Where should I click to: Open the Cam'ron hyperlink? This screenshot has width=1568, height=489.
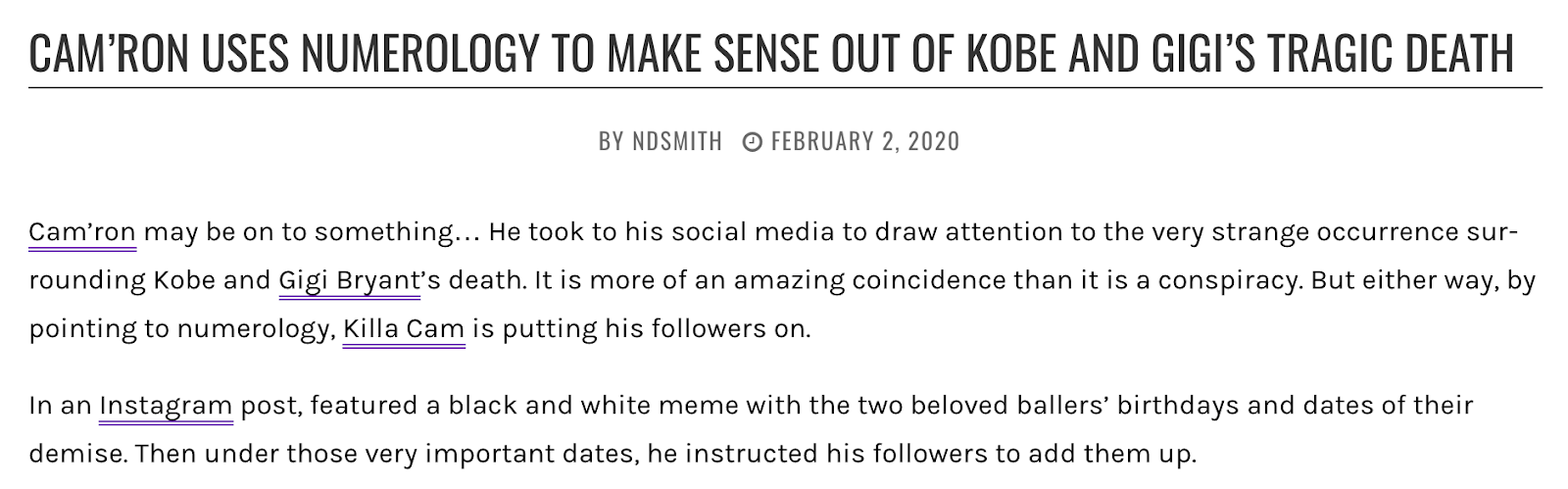tap(81, 232)
